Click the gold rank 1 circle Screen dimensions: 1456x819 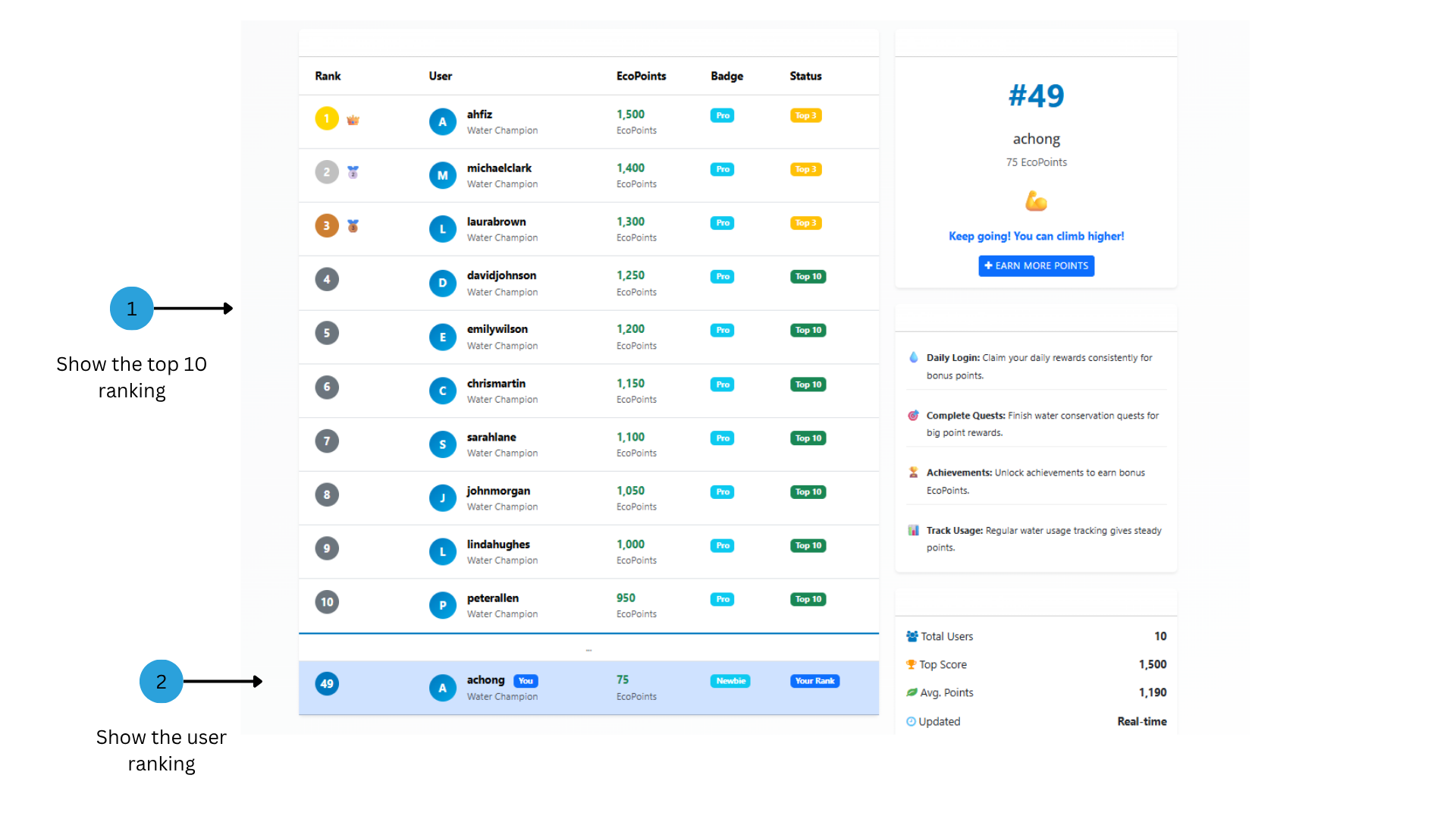point(327,118)
